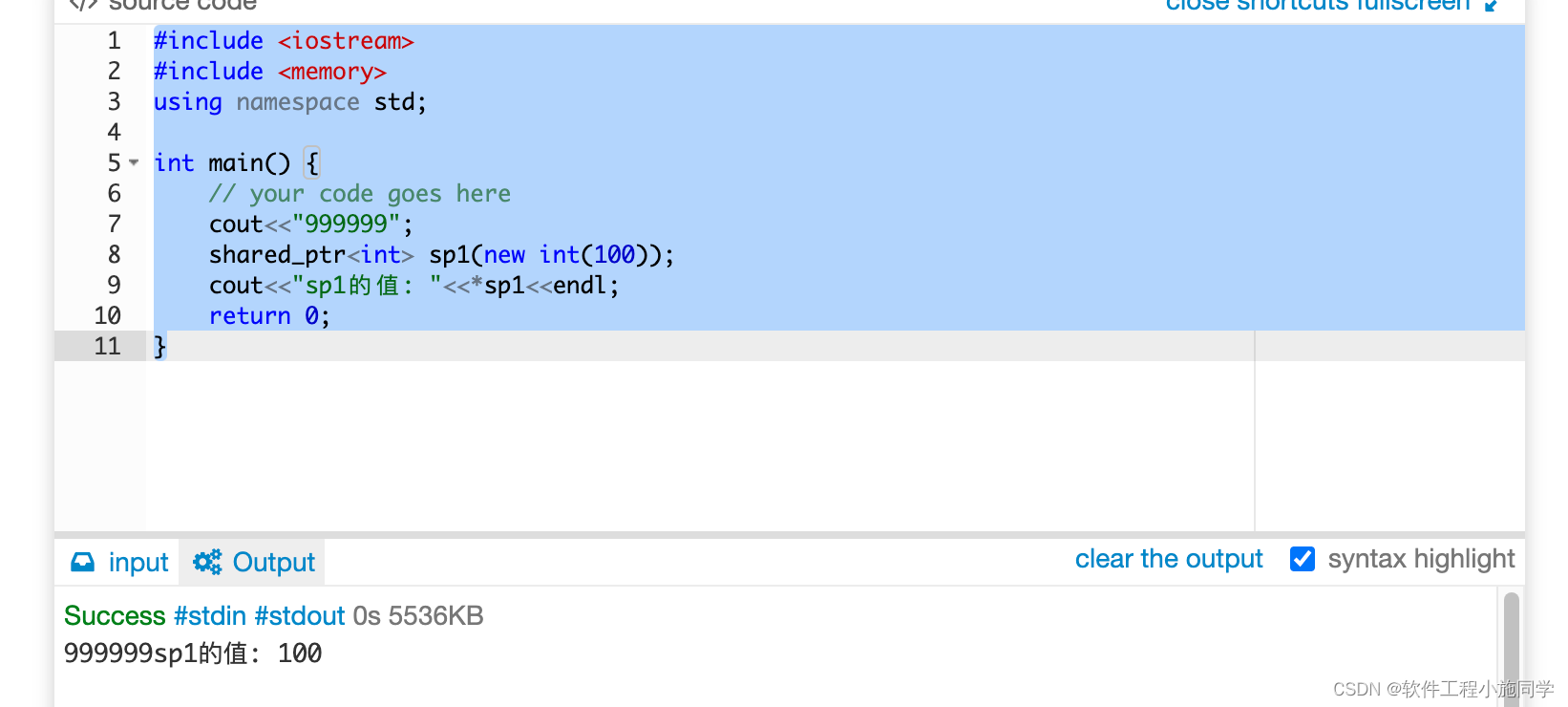Image resolution: width=1568 pixels, height=707 pixels.
Task: Click line number 7 in the gutter
Action: tap(114, 224)
